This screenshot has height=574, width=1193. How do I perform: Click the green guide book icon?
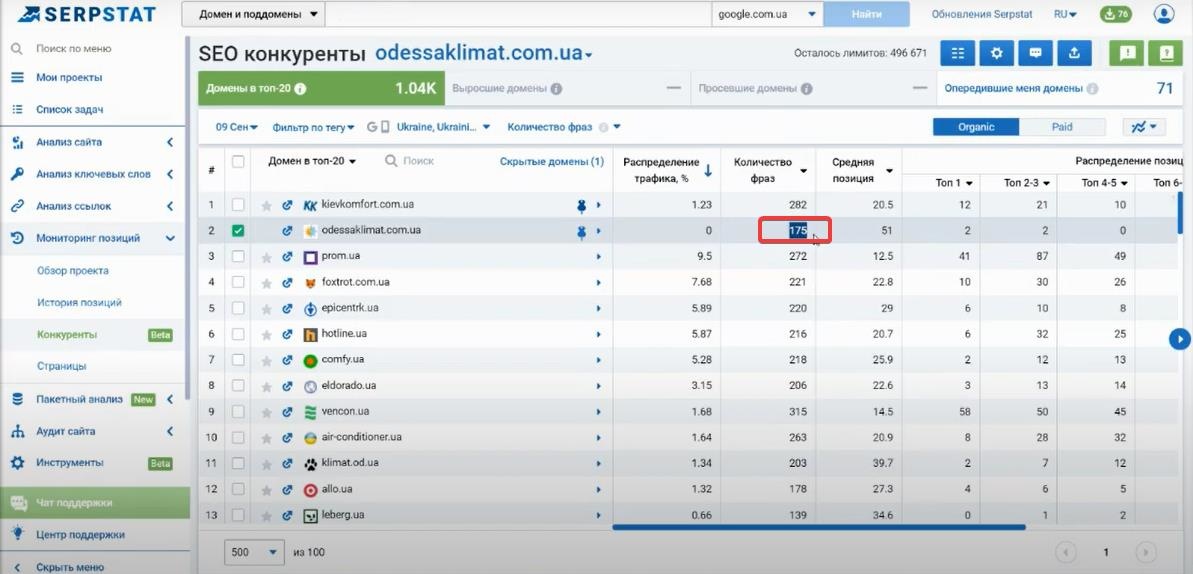click(1165, 53)
